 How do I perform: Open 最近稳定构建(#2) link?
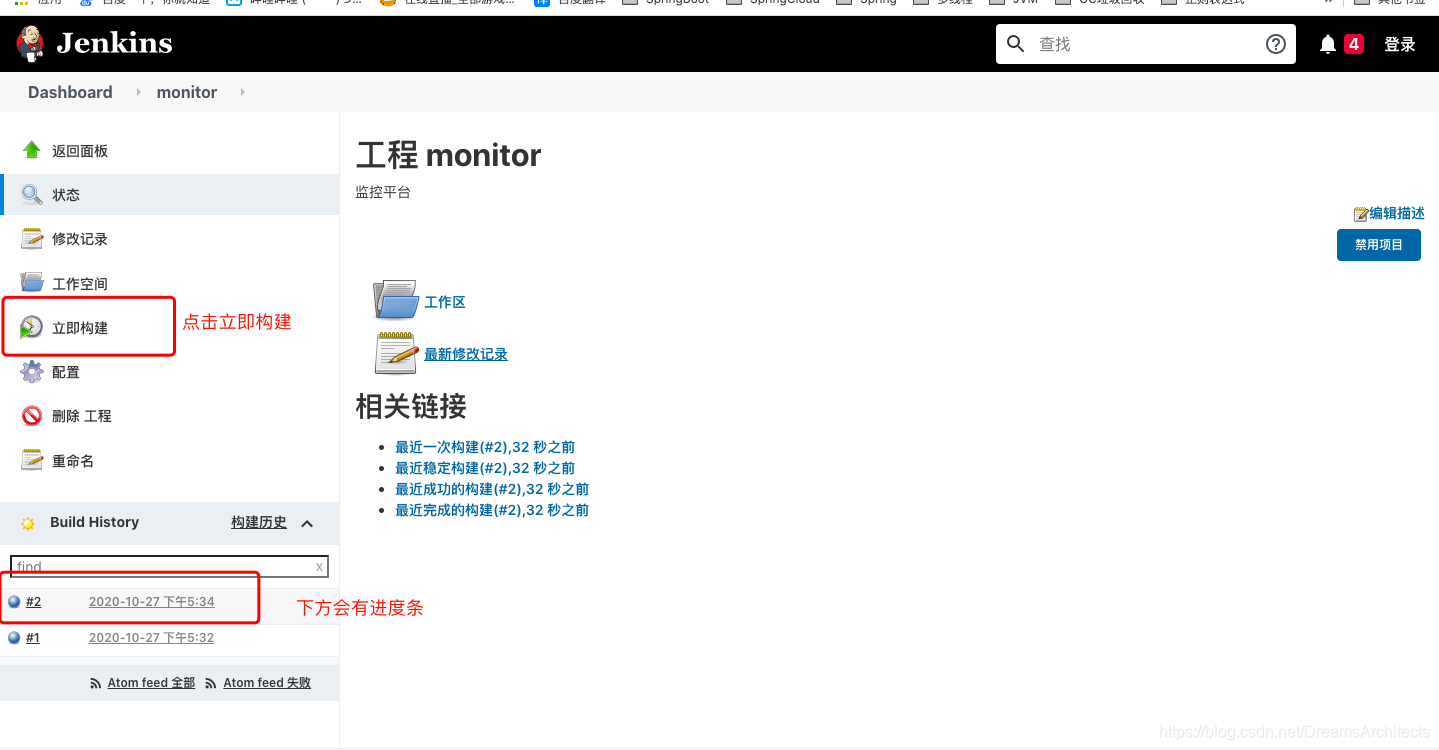485,468
